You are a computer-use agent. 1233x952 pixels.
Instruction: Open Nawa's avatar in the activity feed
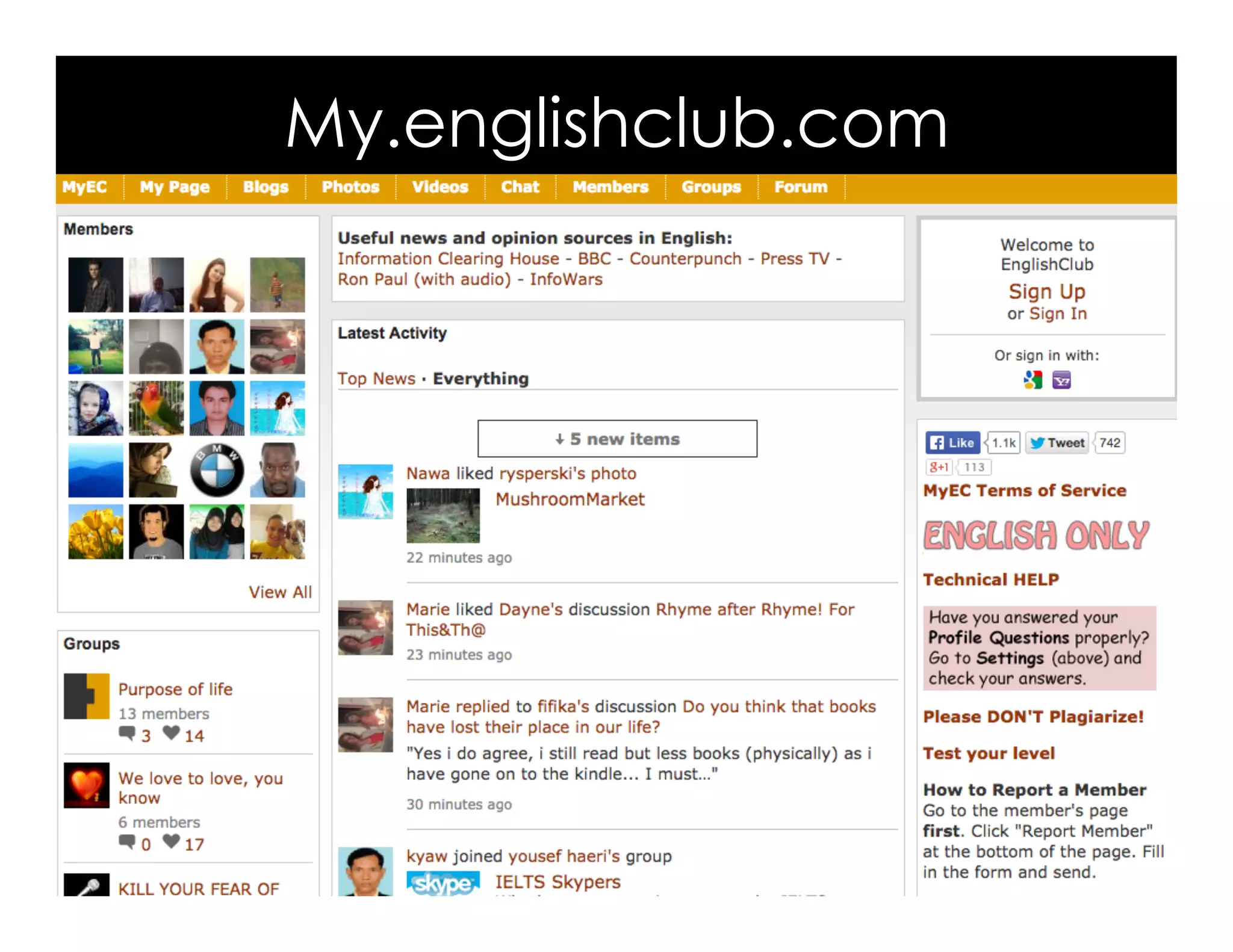click(365, 492)
